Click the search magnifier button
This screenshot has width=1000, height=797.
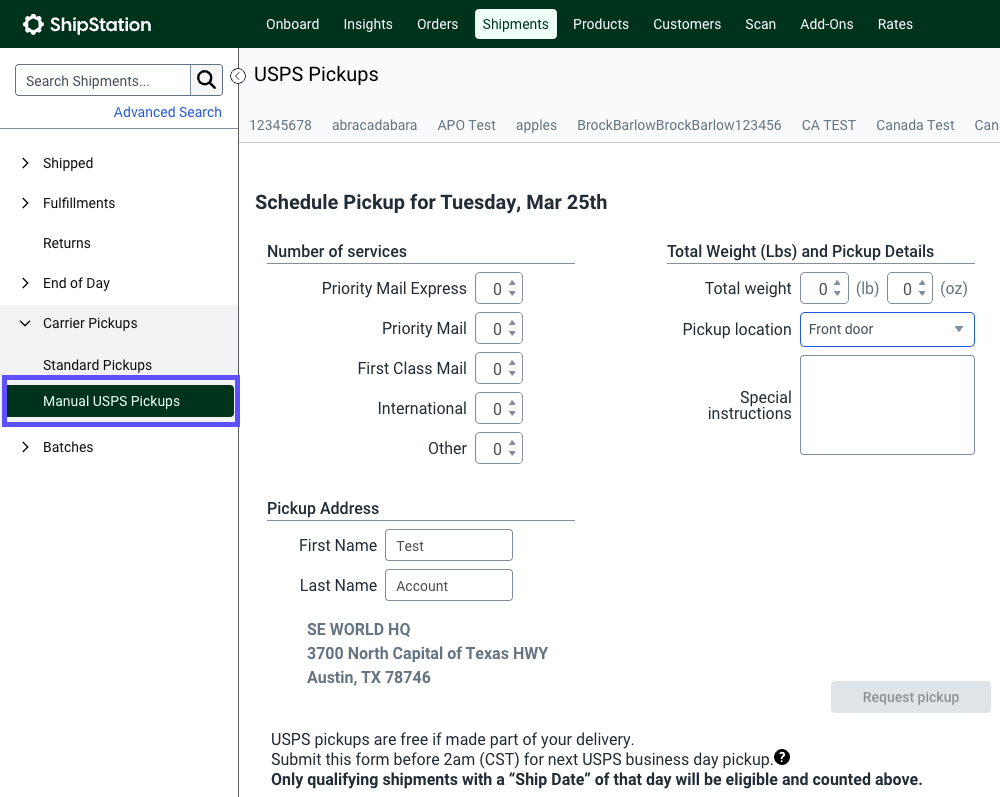tap(206, 80)
